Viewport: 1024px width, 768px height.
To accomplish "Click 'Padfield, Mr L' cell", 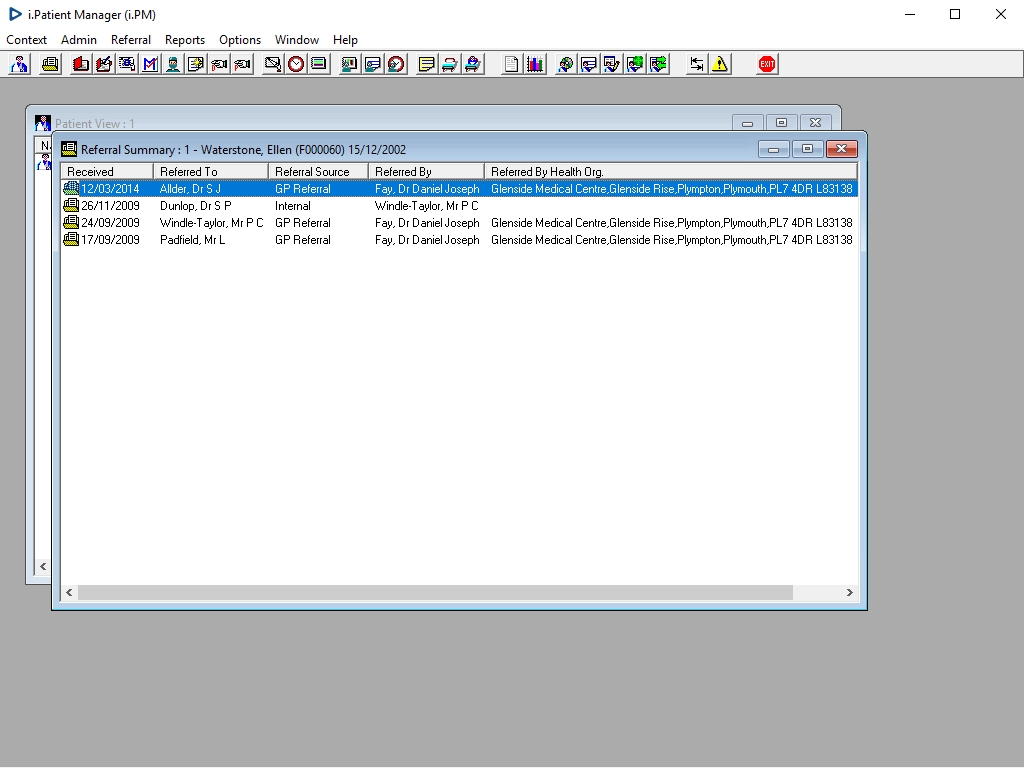I will 192,240.
